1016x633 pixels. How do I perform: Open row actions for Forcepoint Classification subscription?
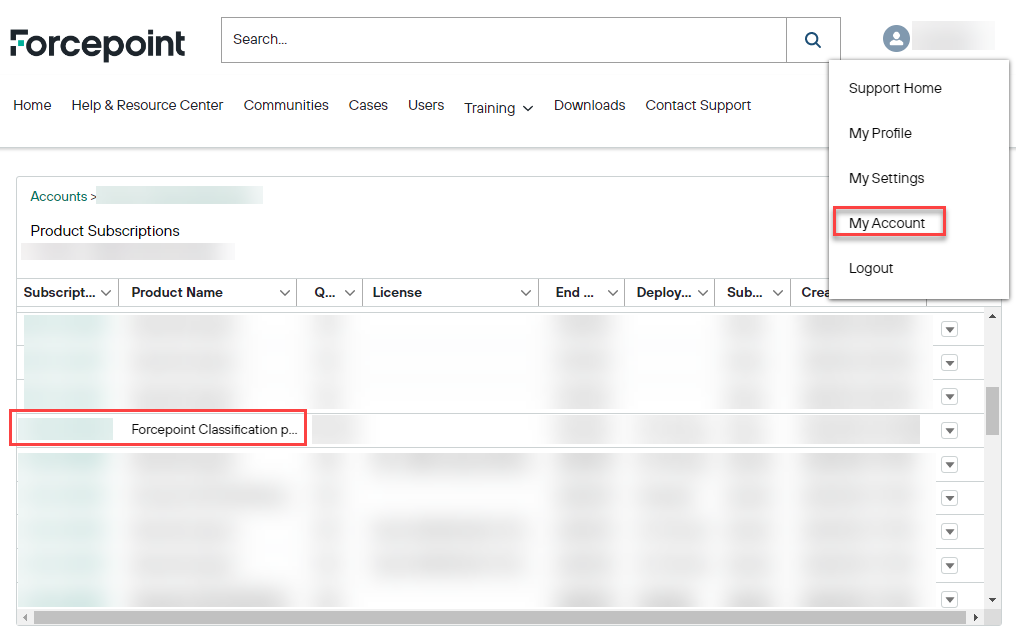click(x=948, y=430)
